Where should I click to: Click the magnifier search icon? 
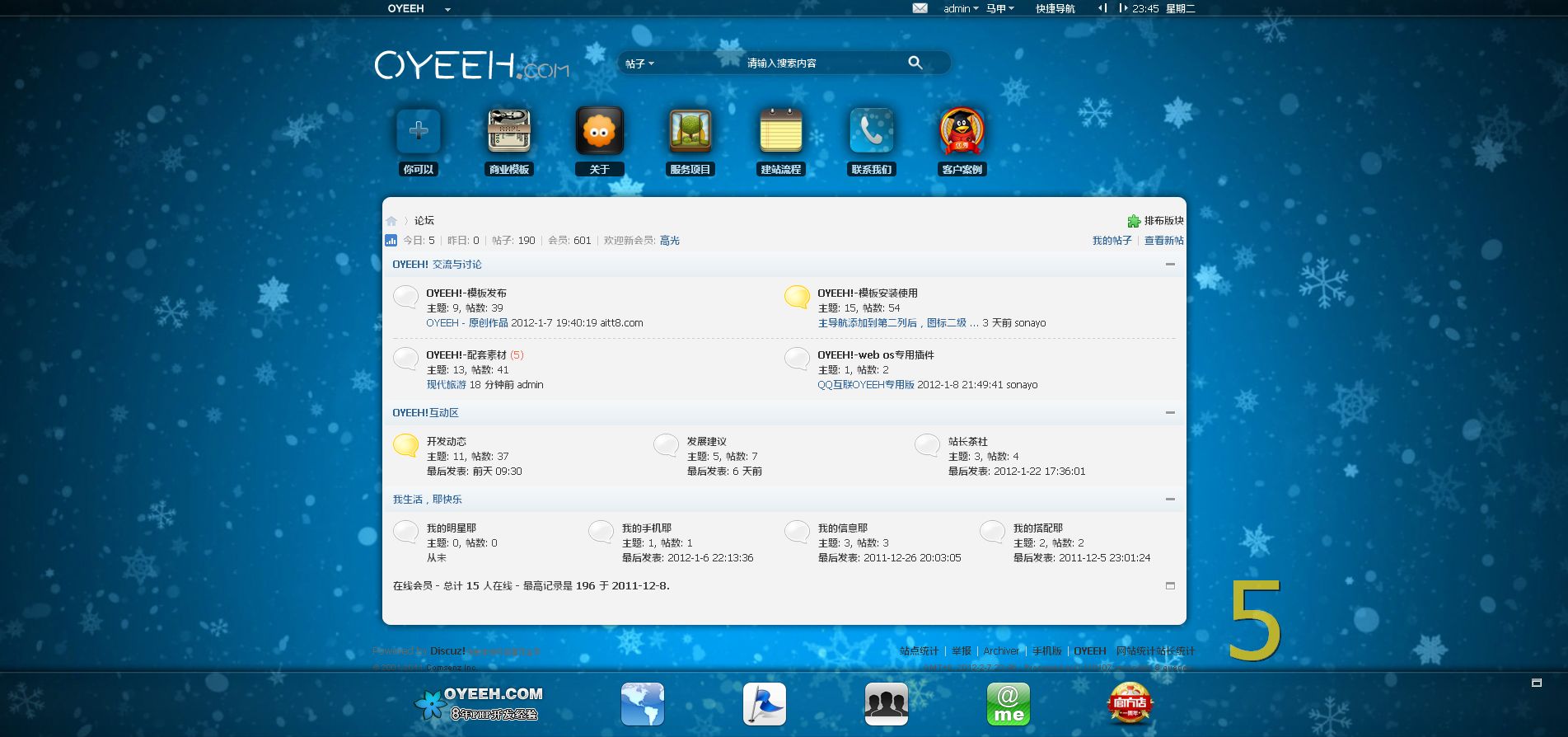(915, 63)
